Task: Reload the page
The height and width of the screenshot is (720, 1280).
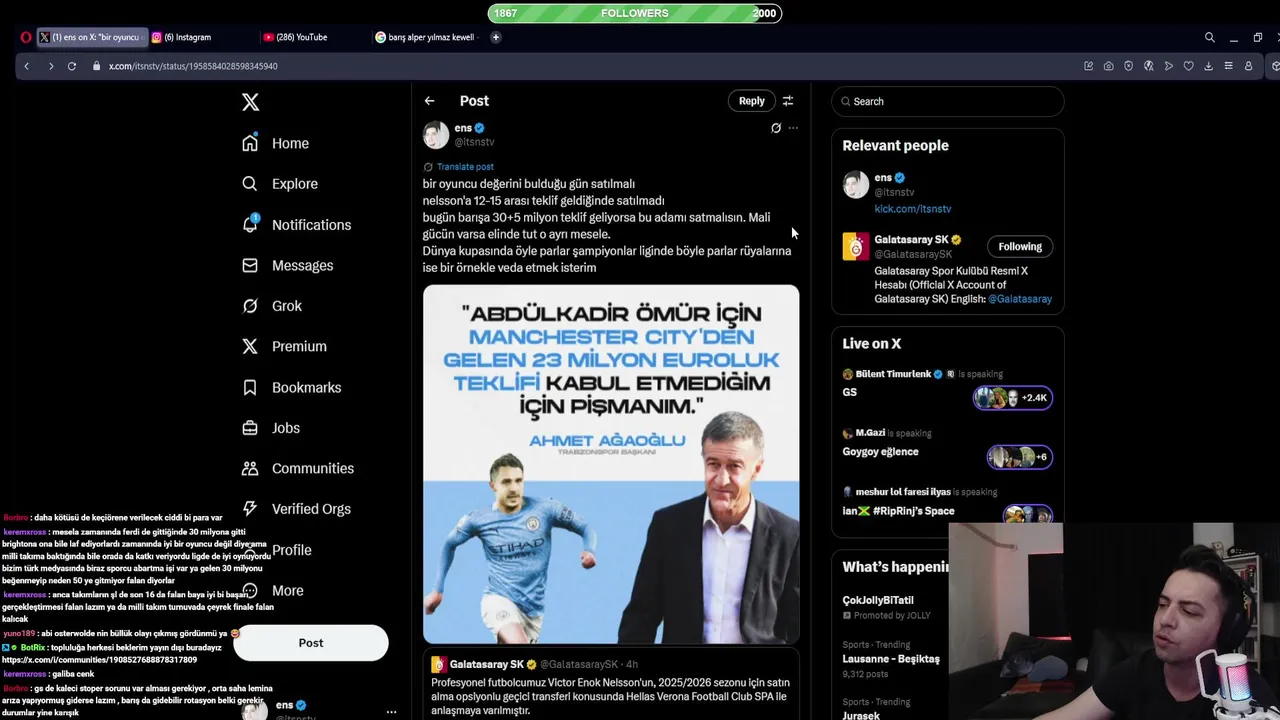Action: 72,66
